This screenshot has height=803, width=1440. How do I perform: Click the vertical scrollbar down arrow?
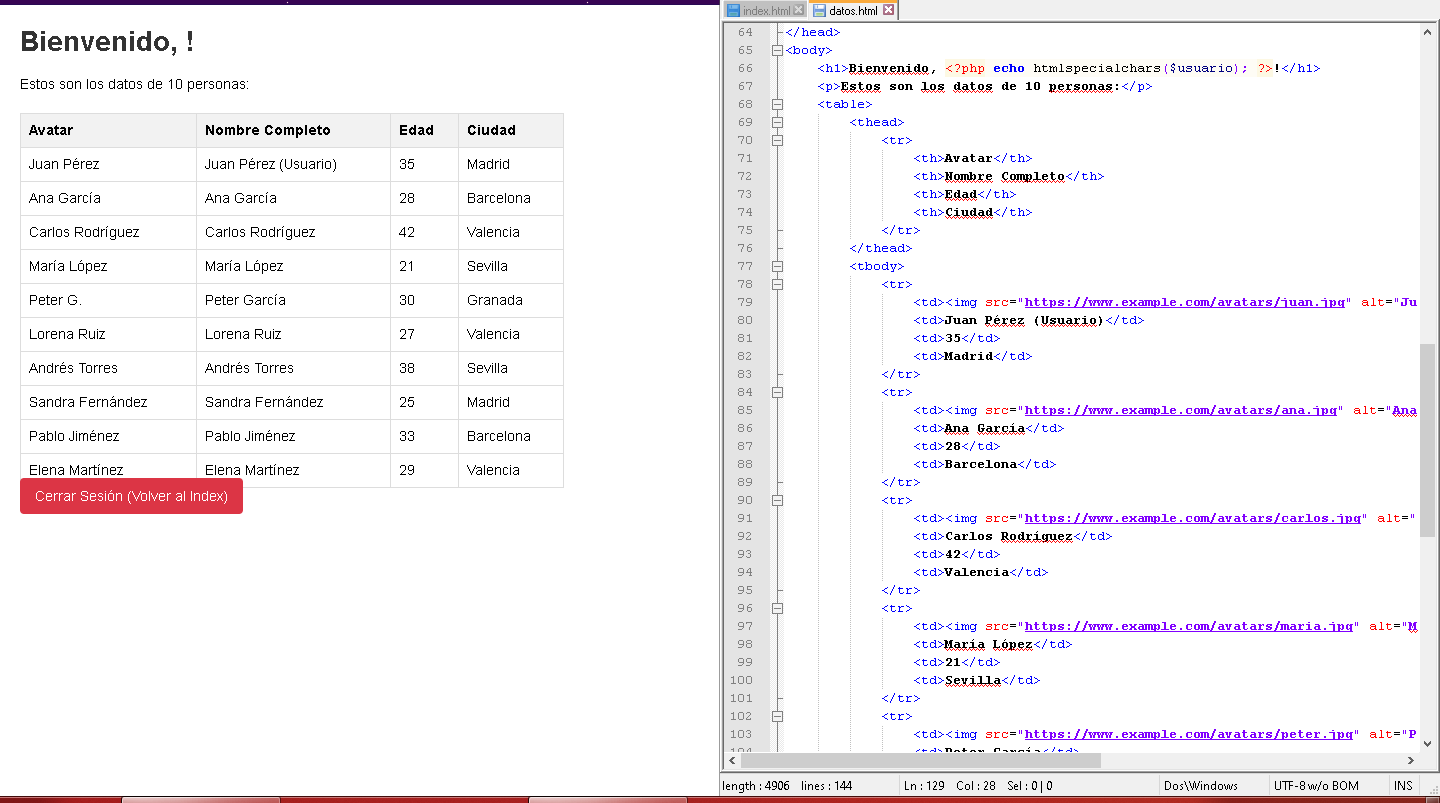[1427, 743]
